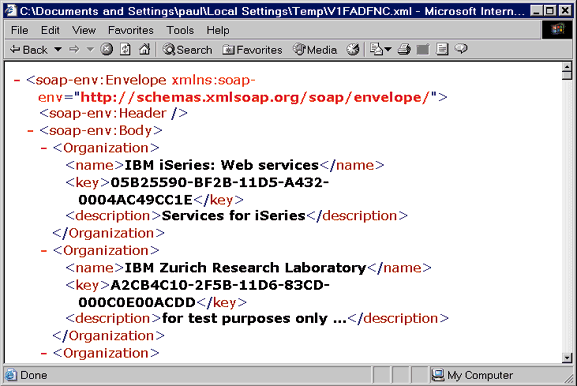
Task: Click the first closing /Organization tag
Action: (109, 233)
